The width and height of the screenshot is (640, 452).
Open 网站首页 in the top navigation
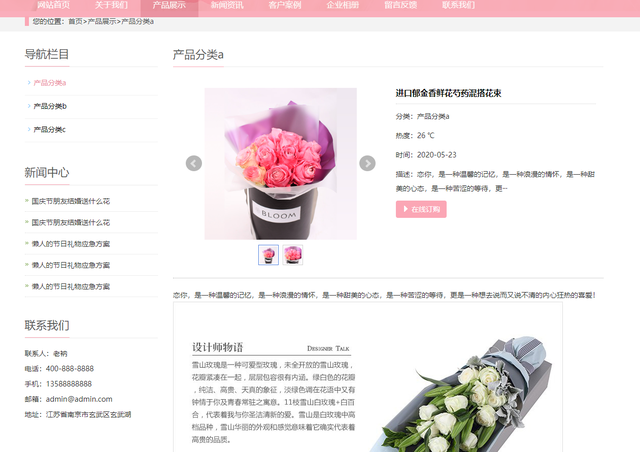(53, 5)
